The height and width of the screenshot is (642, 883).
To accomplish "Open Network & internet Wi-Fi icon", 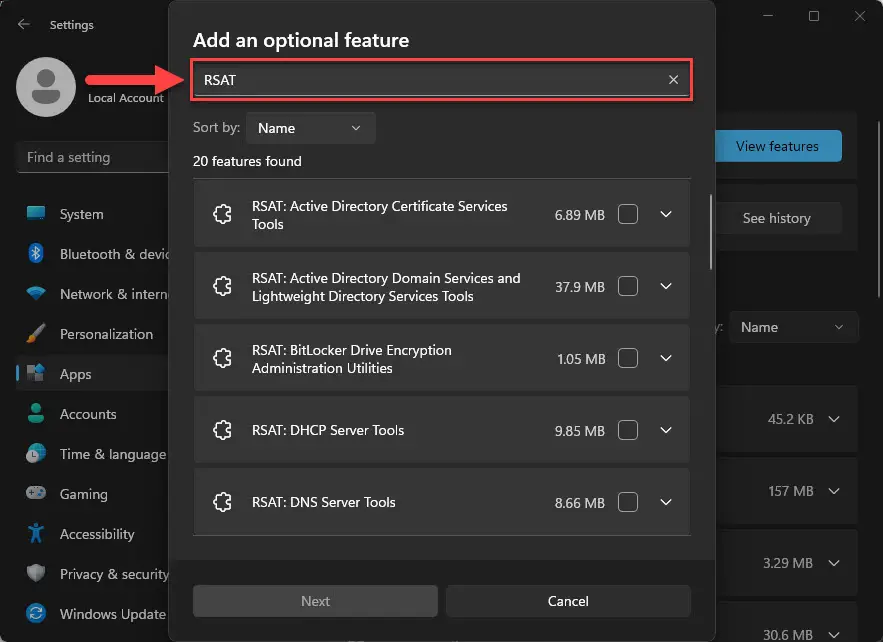I will coord(36,293).
